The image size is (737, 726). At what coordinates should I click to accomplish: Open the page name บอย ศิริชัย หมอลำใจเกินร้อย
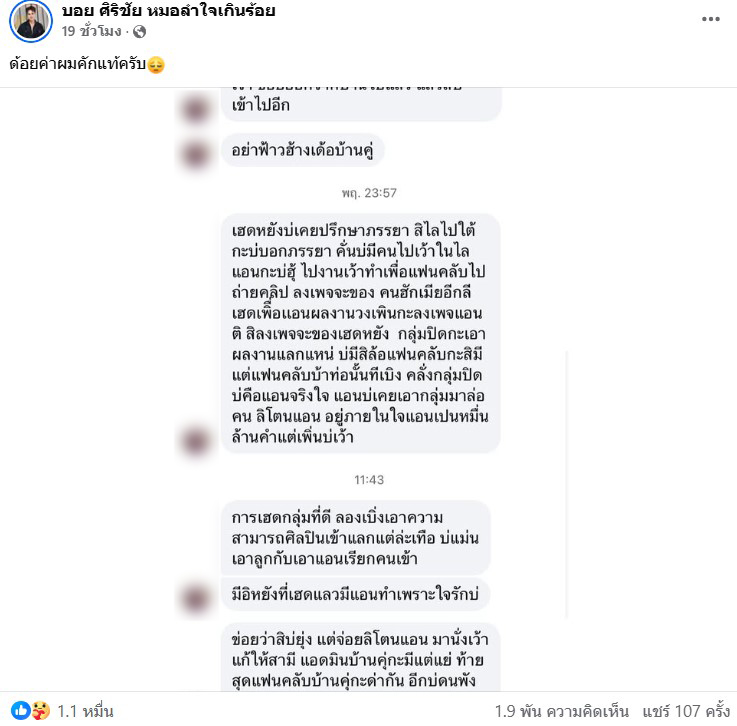[168, 10]
